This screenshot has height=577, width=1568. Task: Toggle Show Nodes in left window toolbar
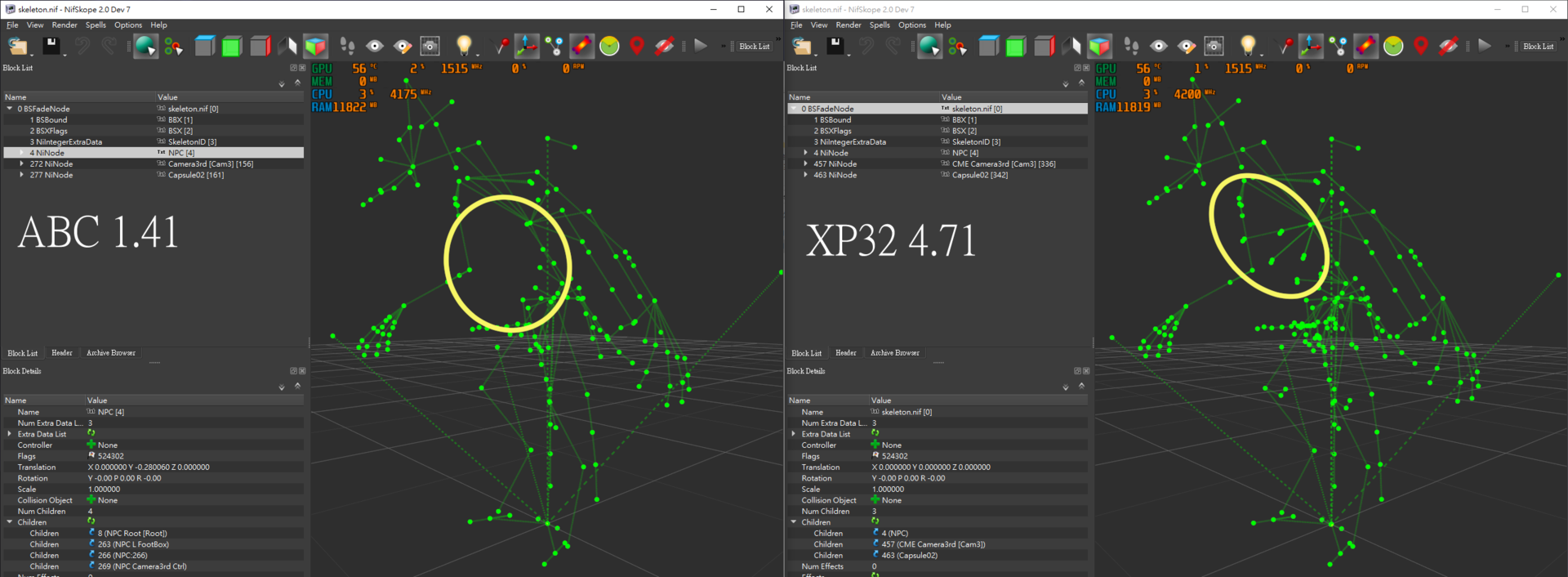pyautogui.click(x=555, y=47)
